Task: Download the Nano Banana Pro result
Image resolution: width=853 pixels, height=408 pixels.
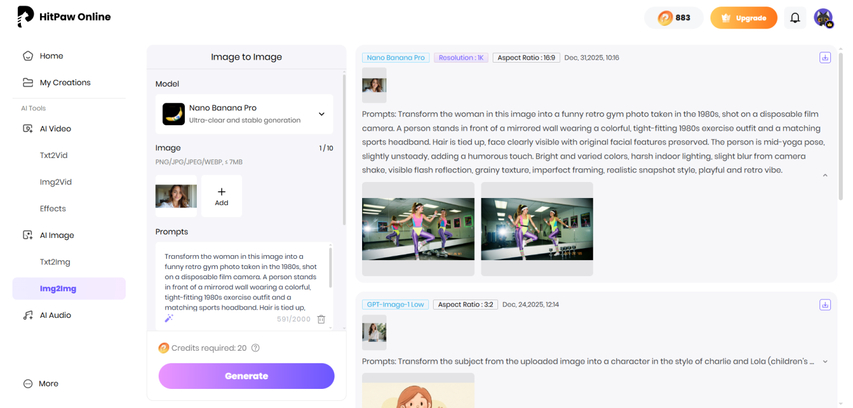Action: point(825,58)
